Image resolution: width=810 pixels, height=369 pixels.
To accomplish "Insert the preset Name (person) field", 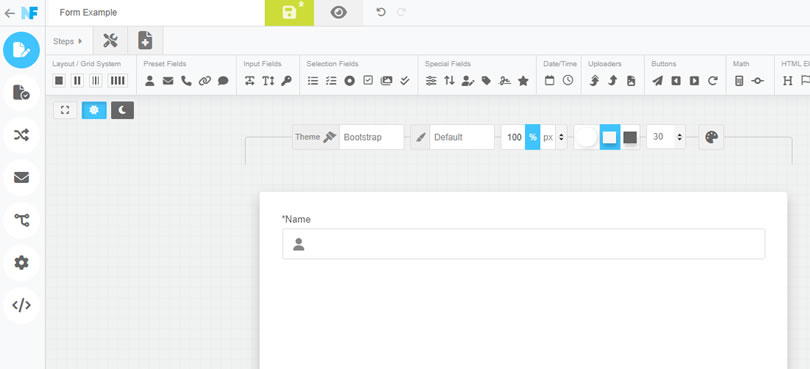I will pos(150,81).
